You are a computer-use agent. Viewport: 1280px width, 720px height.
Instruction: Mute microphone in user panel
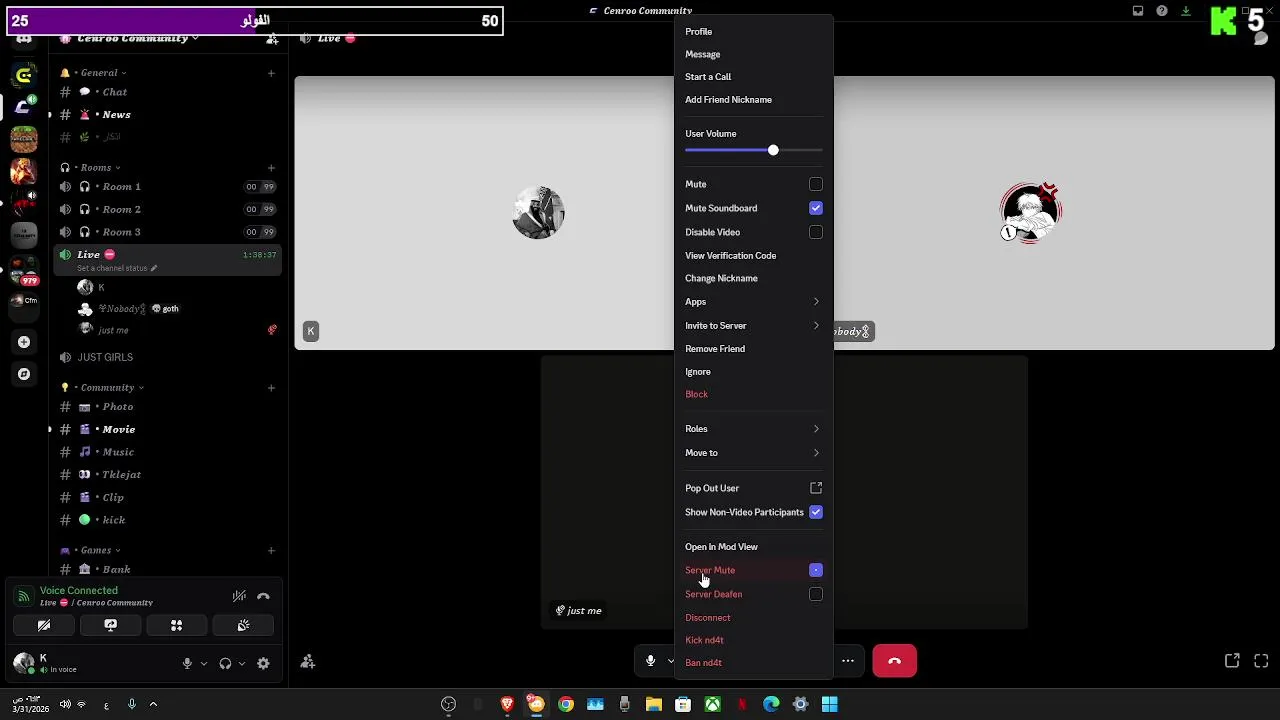point(187,663)
